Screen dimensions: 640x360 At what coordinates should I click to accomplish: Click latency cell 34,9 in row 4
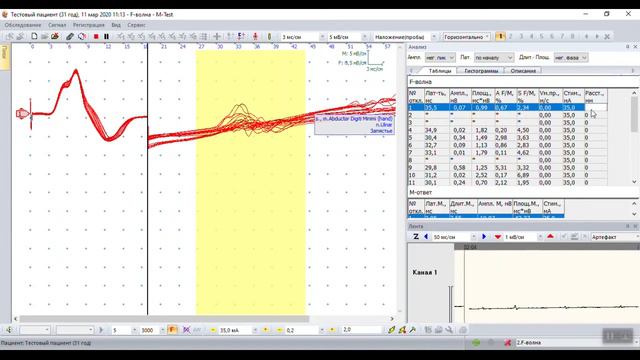(x=436, y=130)
